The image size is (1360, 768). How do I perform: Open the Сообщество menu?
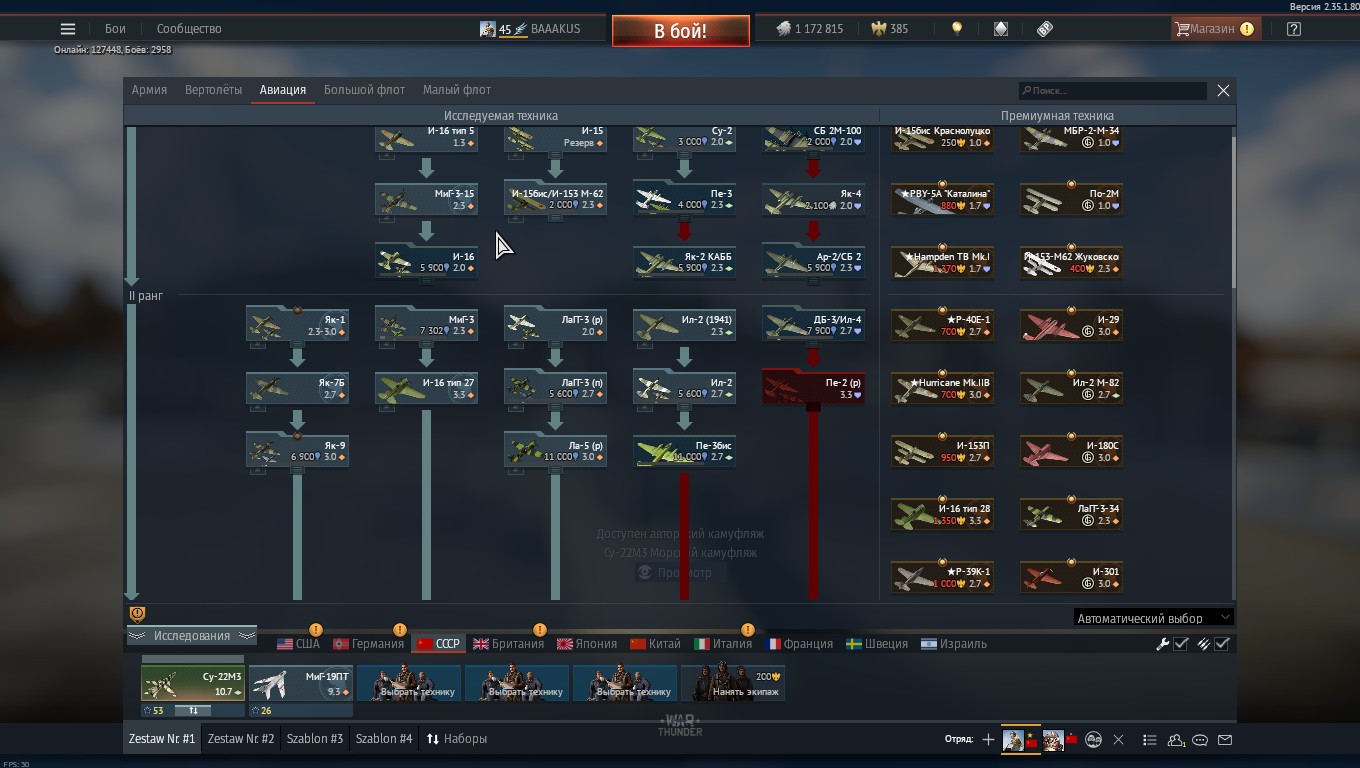pos(189,29)
